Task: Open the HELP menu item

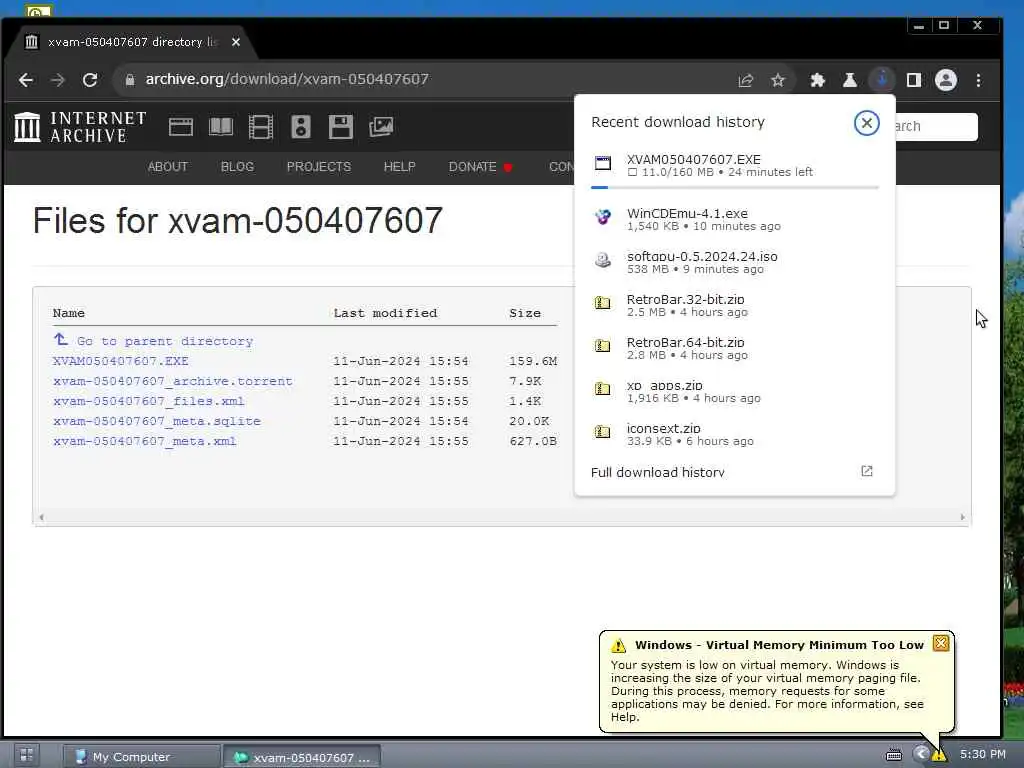Action: [x=400, y=167]
